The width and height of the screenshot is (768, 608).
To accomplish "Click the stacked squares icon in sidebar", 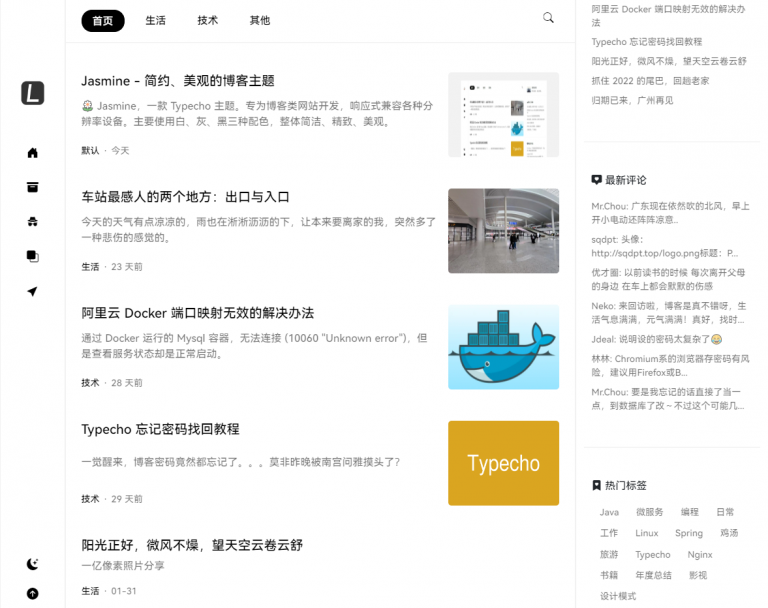I will click(x=32, y=256).
